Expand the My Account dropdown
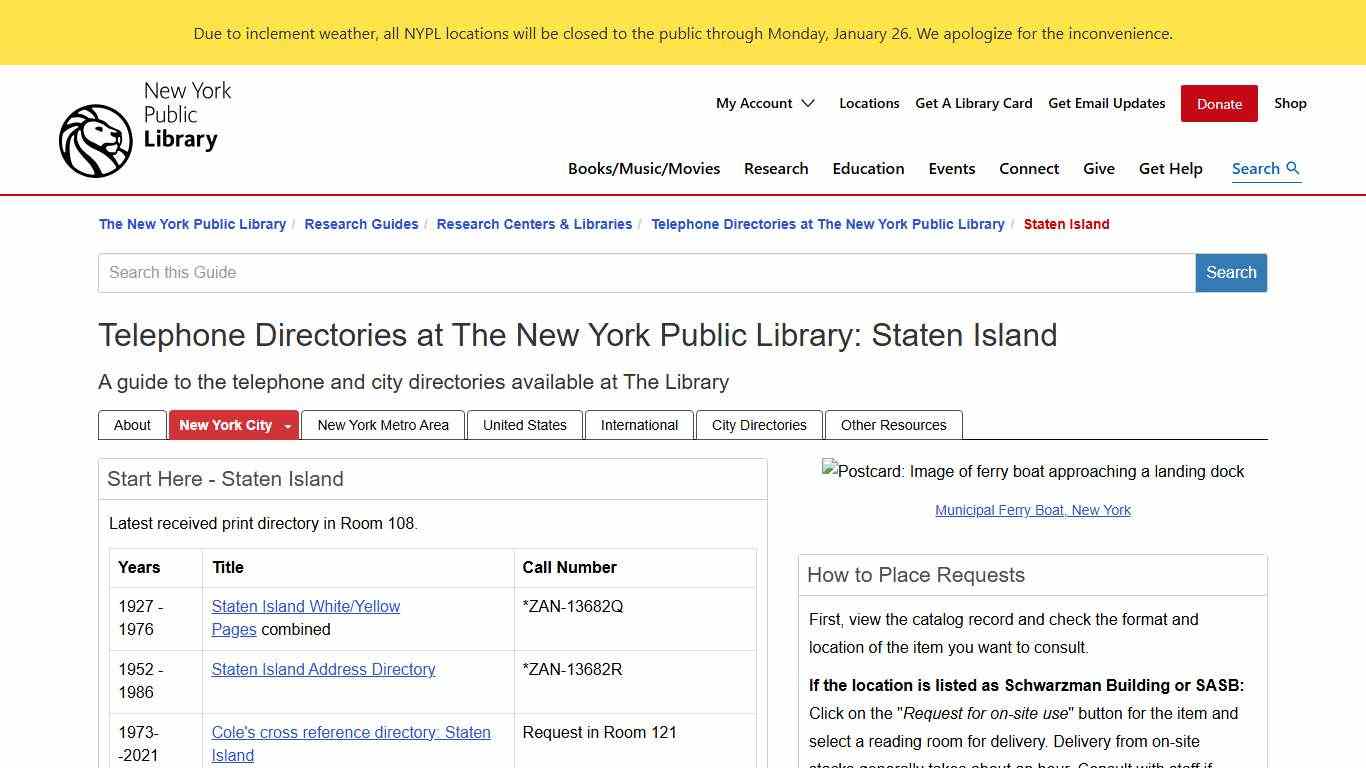This screenshot has width=1366, height=768. [x=765, y=103]
